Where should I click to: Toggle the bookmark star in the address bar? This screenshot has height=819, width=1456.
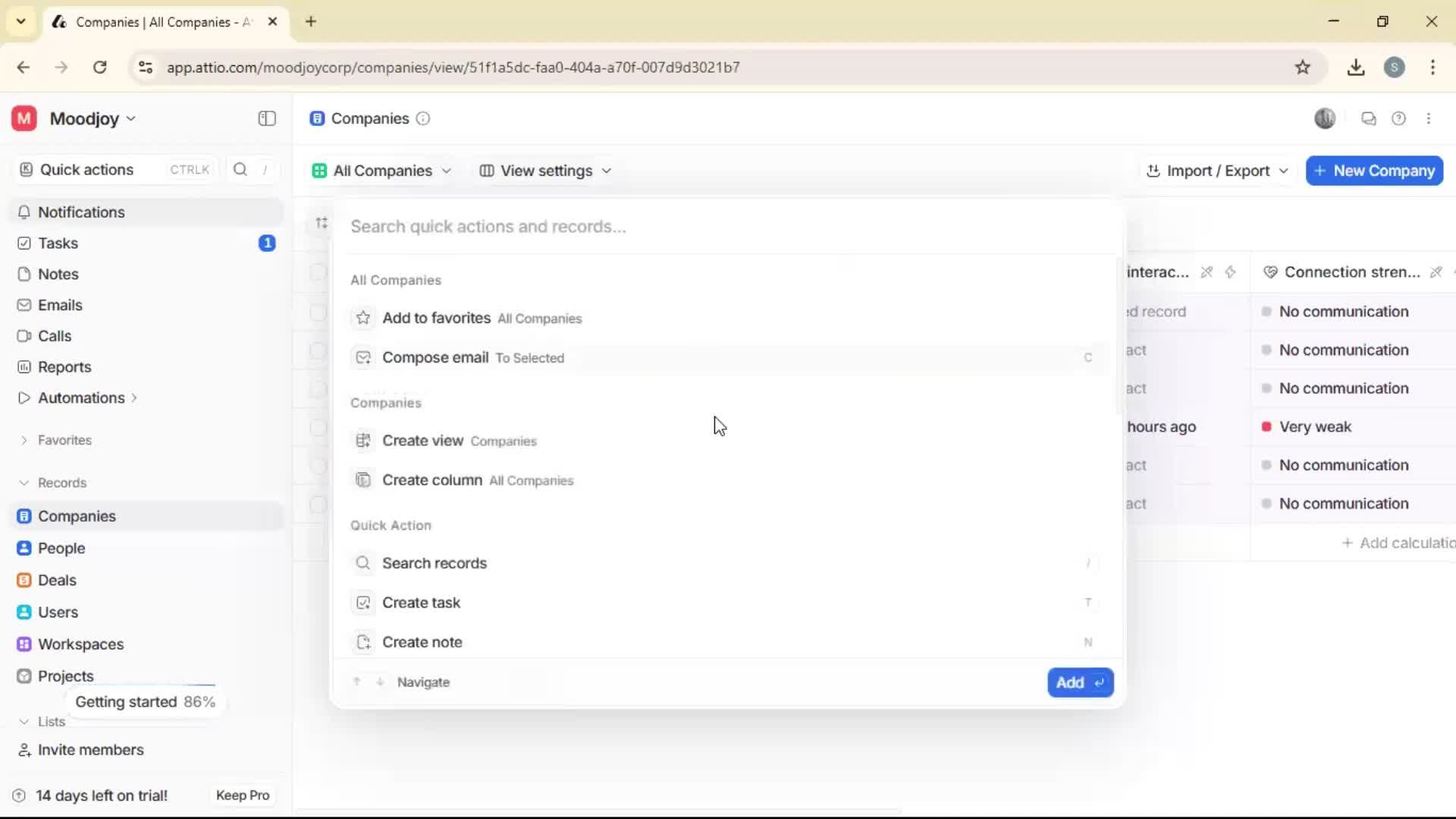1304,67
